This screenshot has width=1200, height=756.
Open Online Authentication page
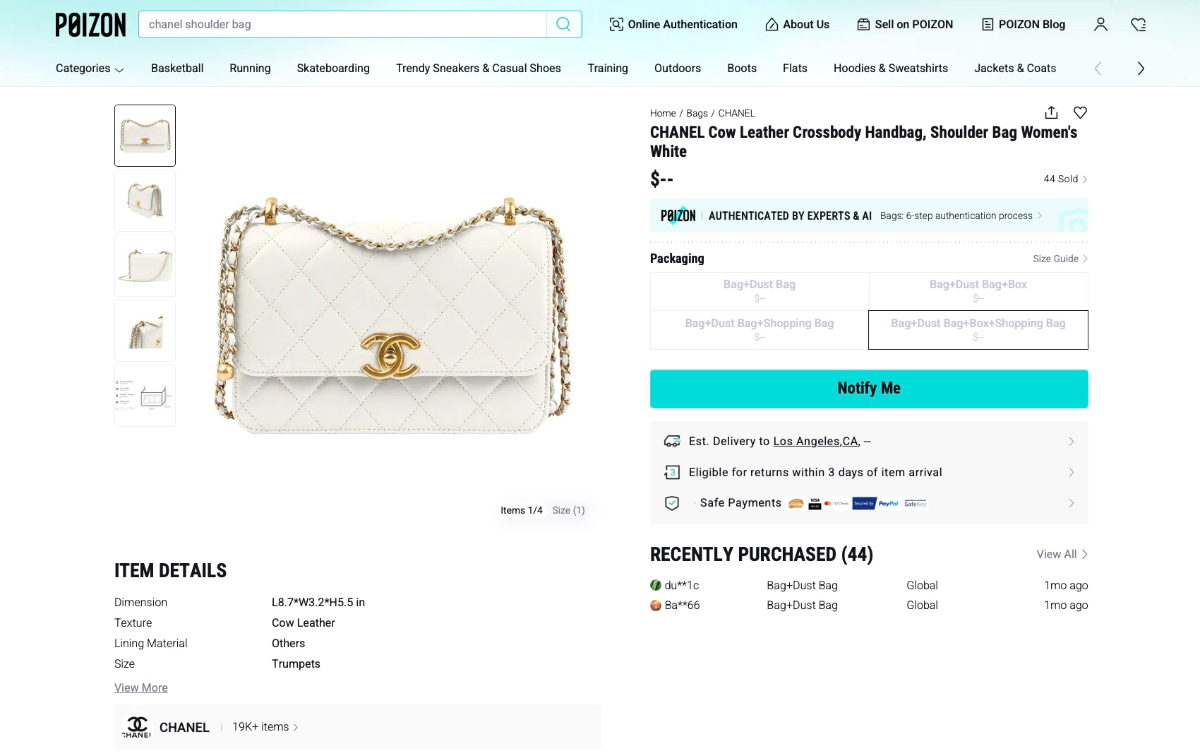[x=673, y=24]
